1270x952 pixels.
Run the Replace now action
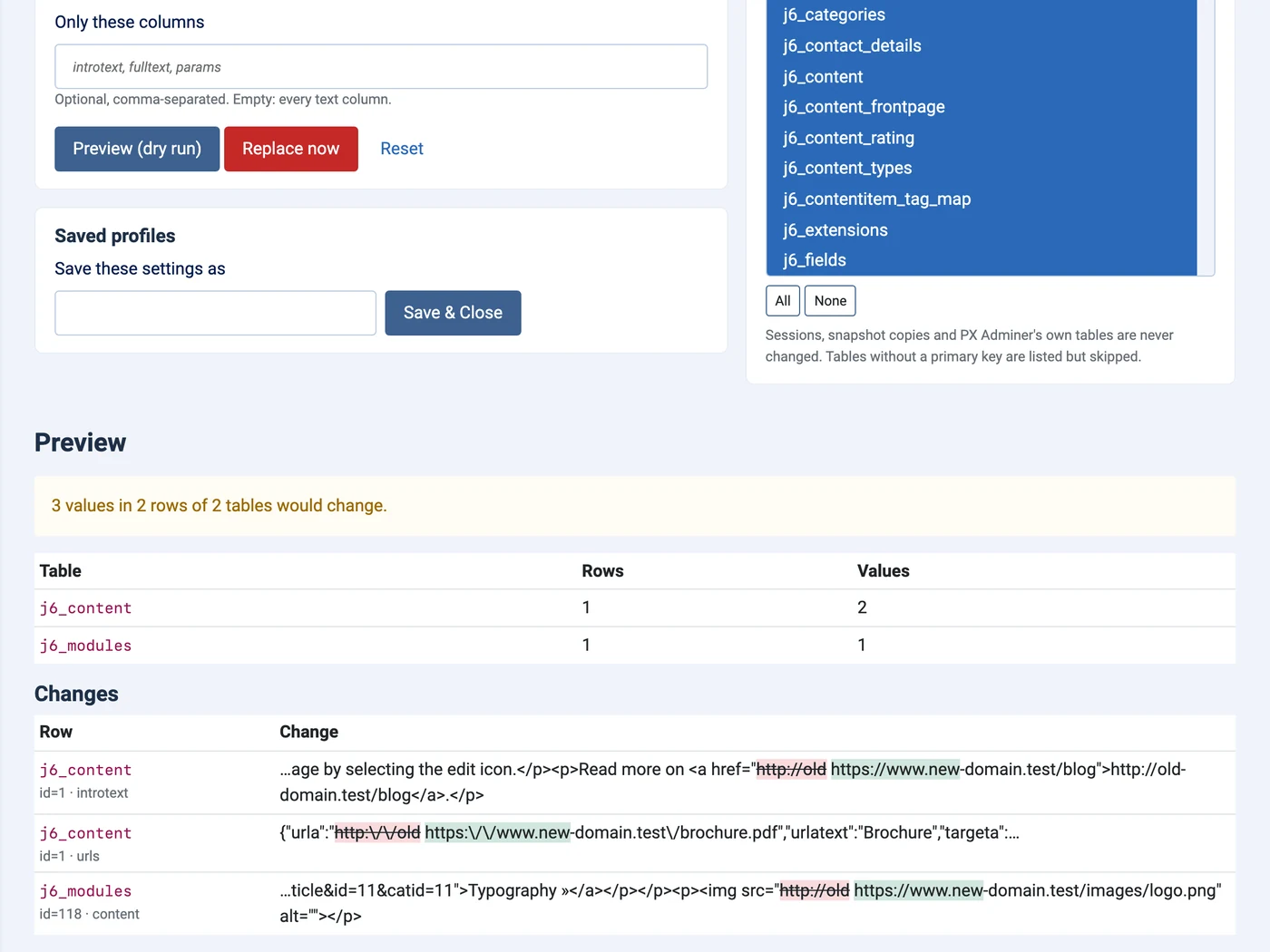(291, 149)
